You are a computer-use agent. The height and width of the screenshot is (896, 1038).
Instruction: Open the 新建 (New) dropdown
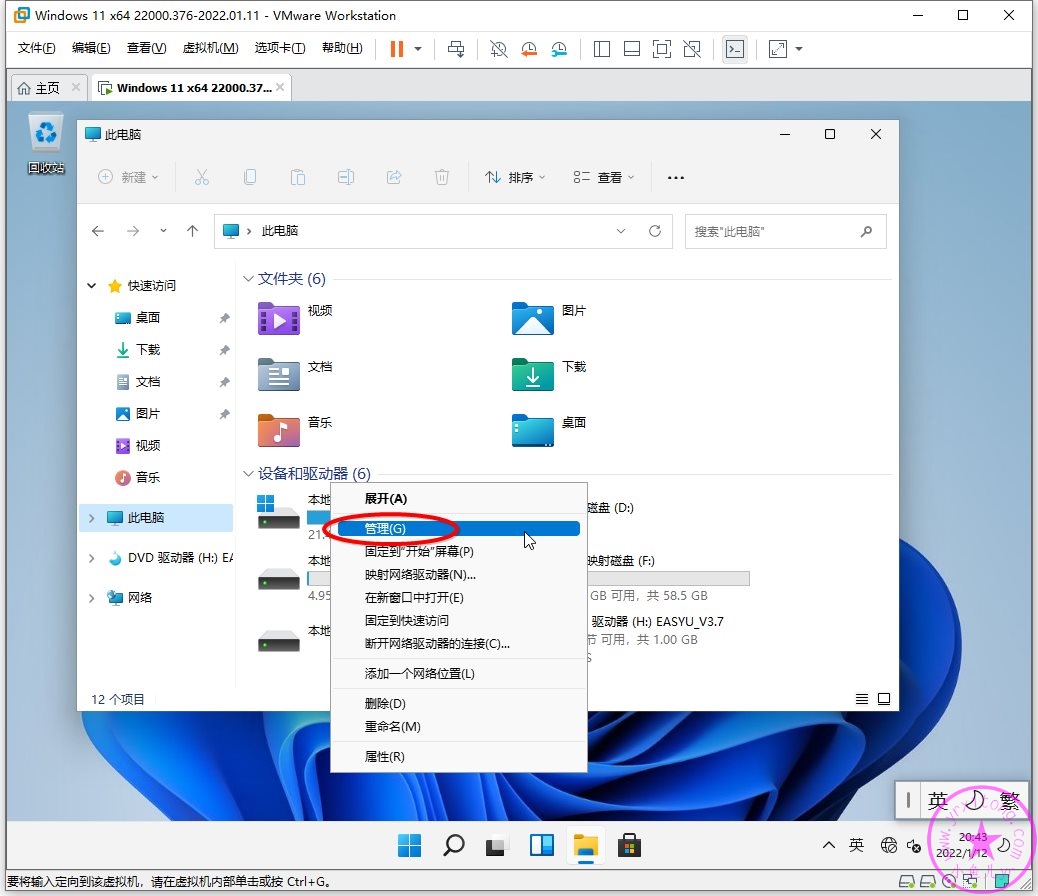128,177
